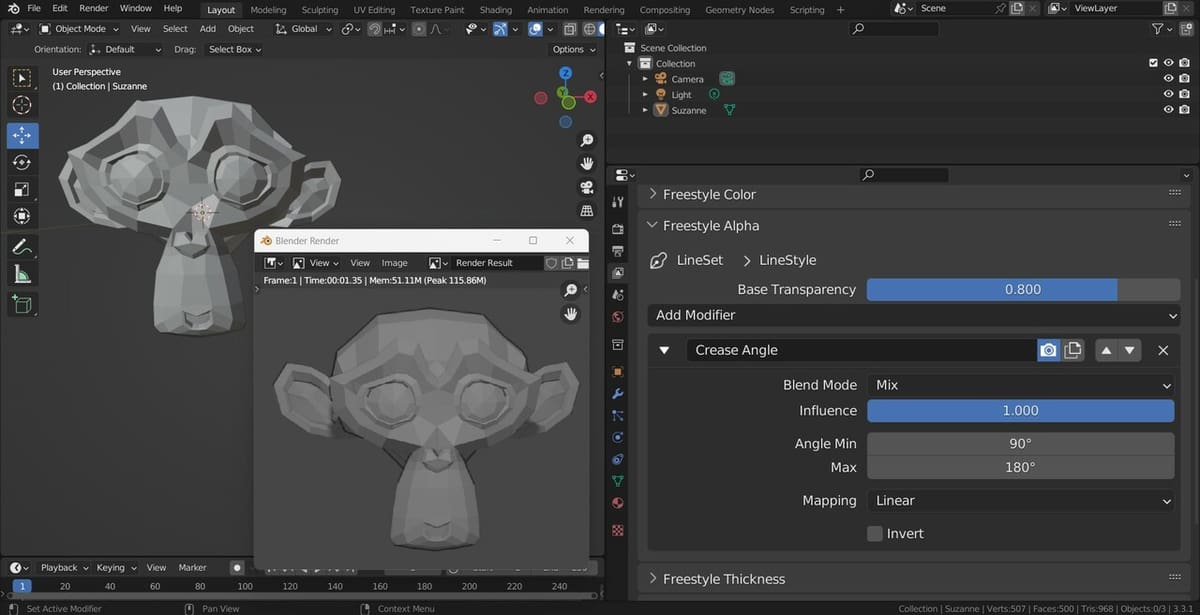Hide the Camera in viewport via eye icon
Image resolution: width=1200 pixels, height=615 pixels.
pos(1168,79)
